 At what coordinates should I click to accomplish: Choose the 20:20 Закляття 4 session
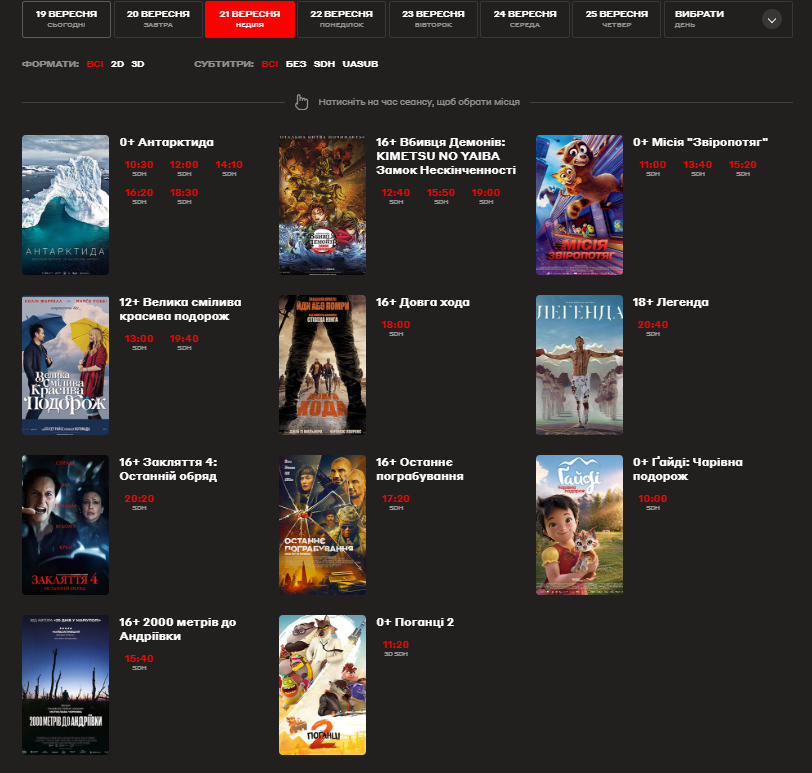pos(139,498)
